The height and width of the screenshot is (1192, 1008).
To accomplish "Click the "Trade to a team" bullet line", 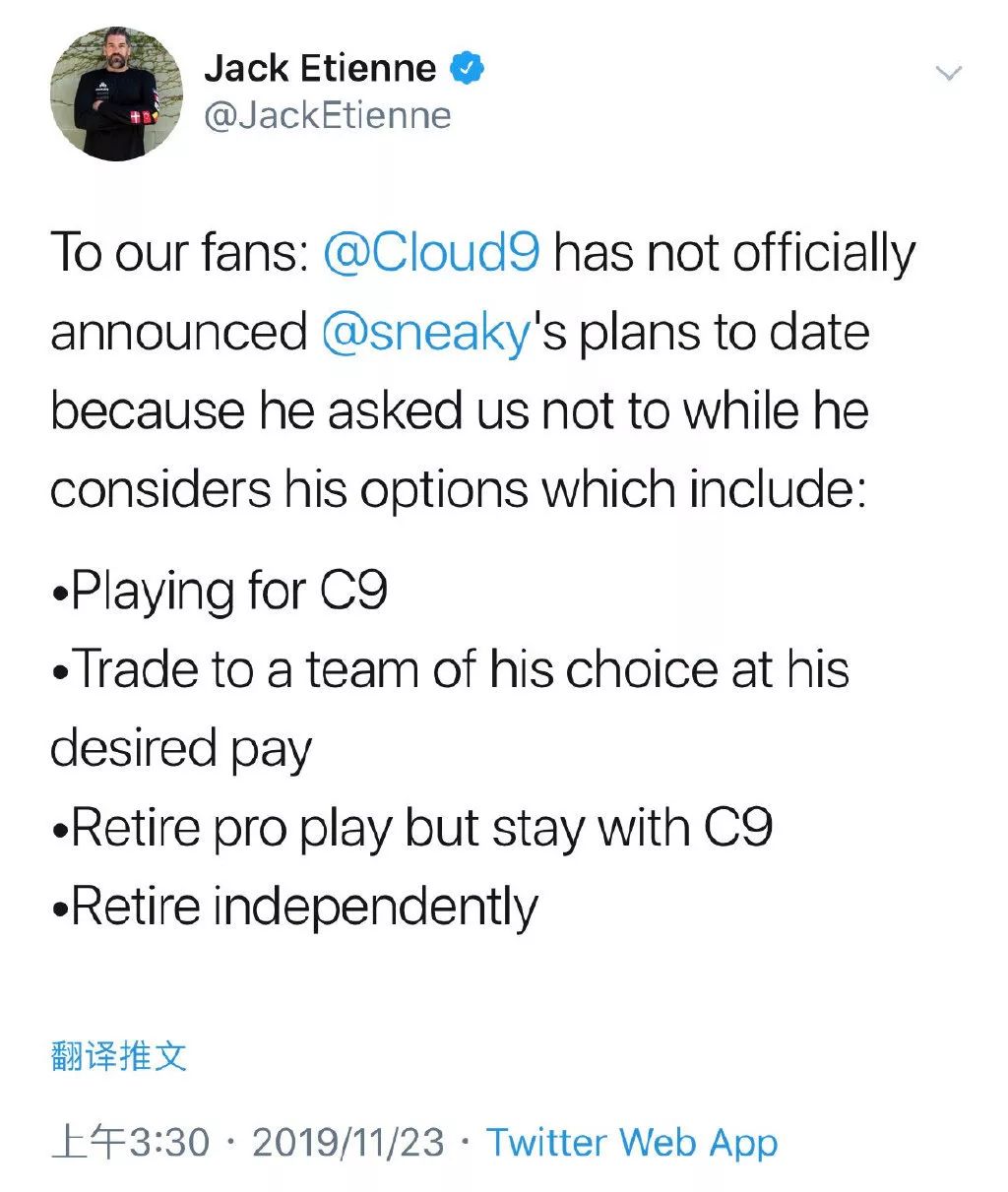I will 451,669.
